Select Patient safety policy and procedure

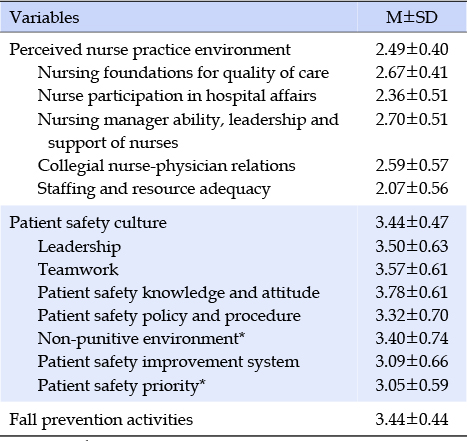point(169,316)
